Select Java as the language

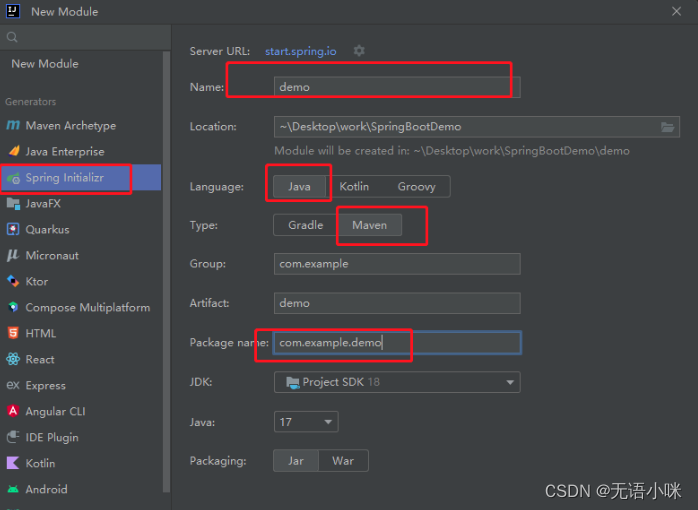pyautogui.click(x=299, y=186)
